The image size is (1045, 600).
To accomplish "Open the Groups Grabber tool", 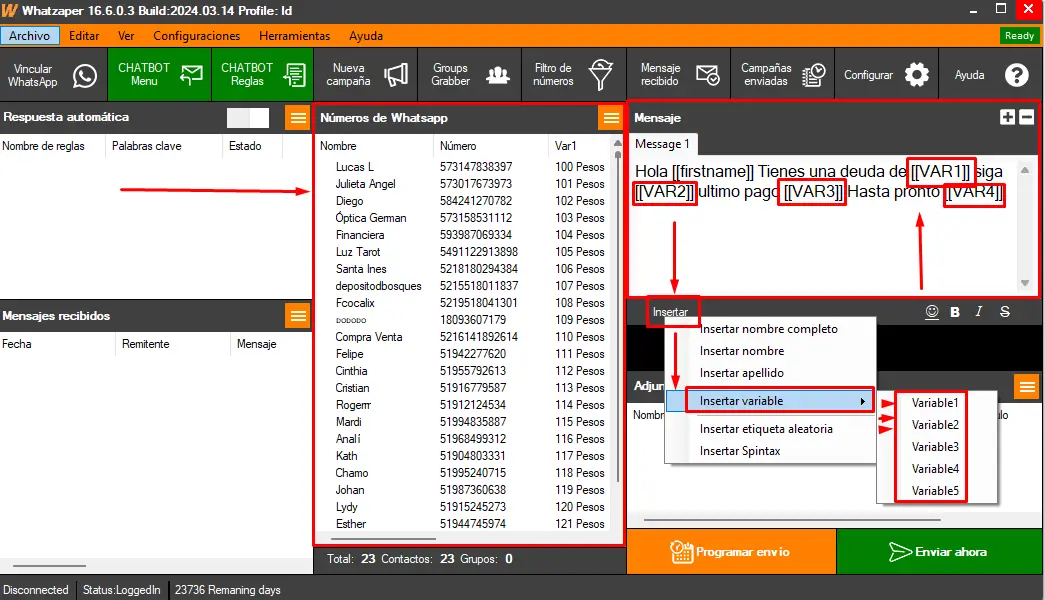I will coord(470,75).
